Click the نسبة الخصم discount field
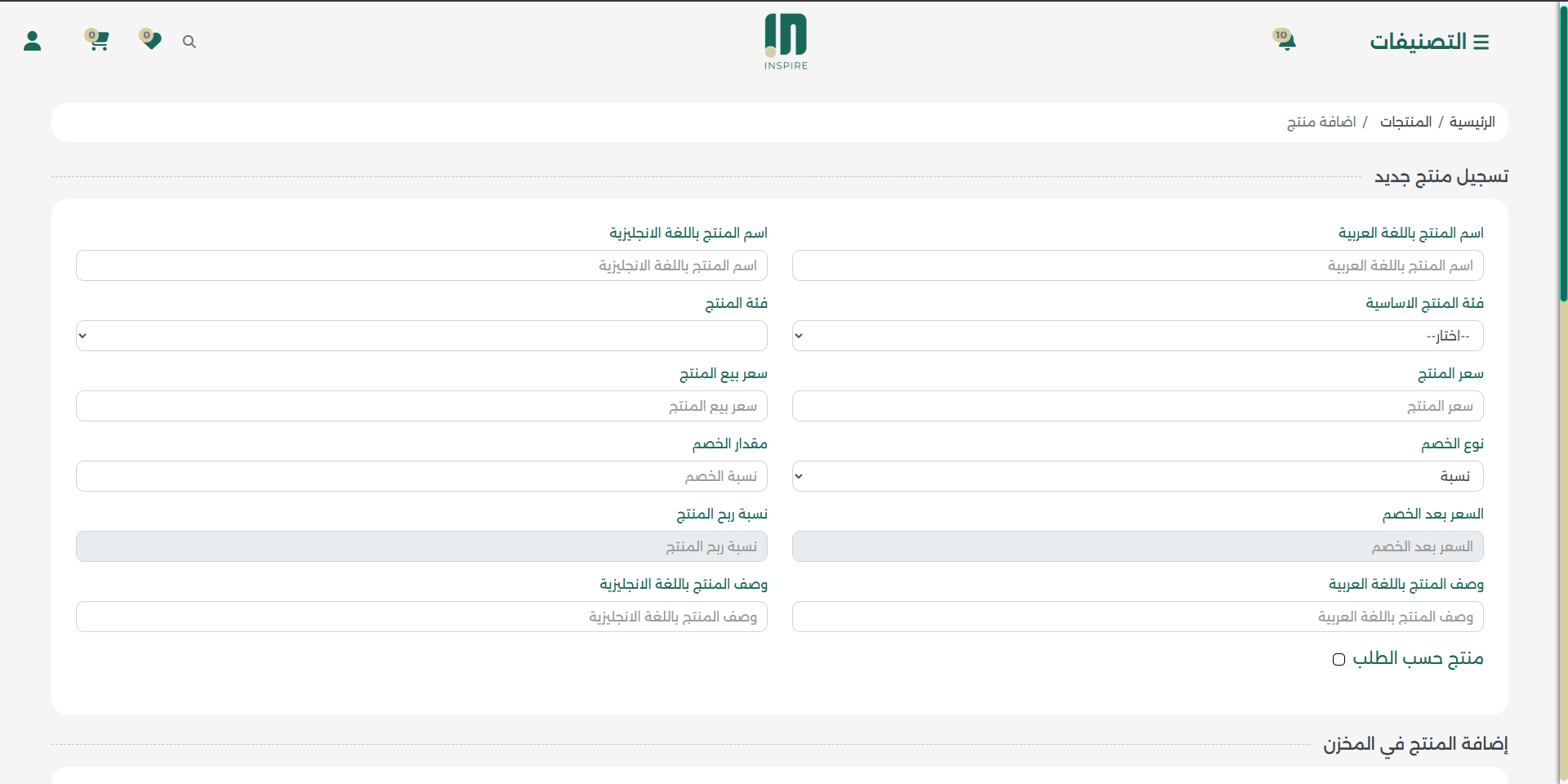The image size is (1568, 784). [421, 476]
